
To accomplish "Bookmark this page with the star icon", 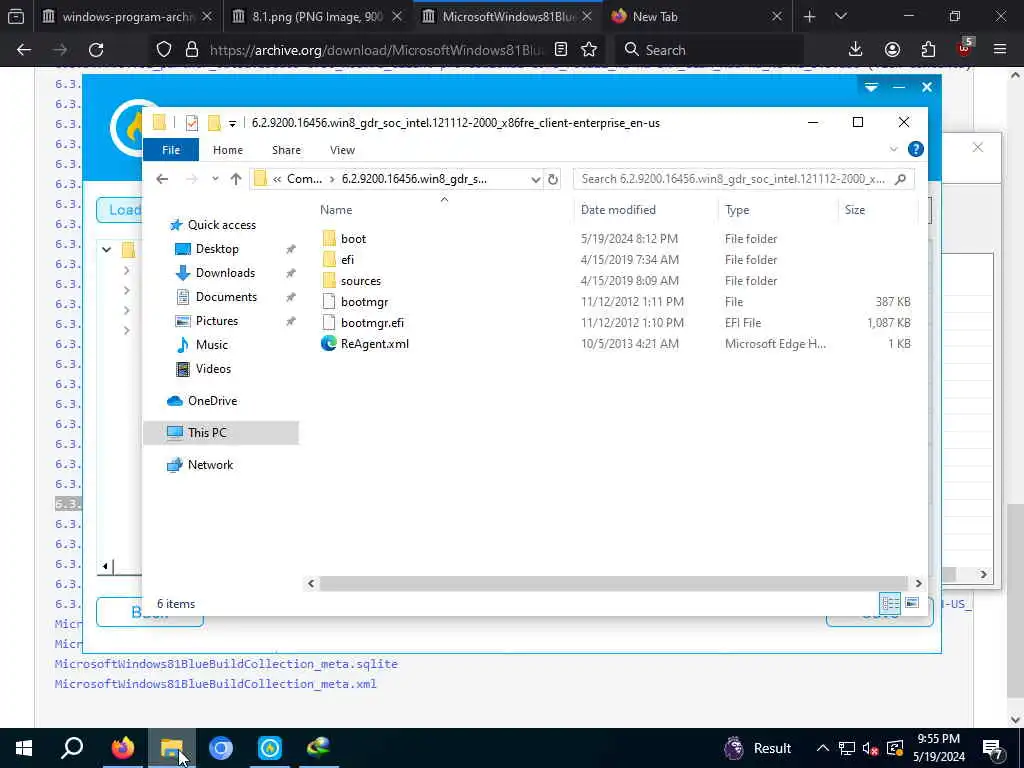I will click(x=589, y=50).
